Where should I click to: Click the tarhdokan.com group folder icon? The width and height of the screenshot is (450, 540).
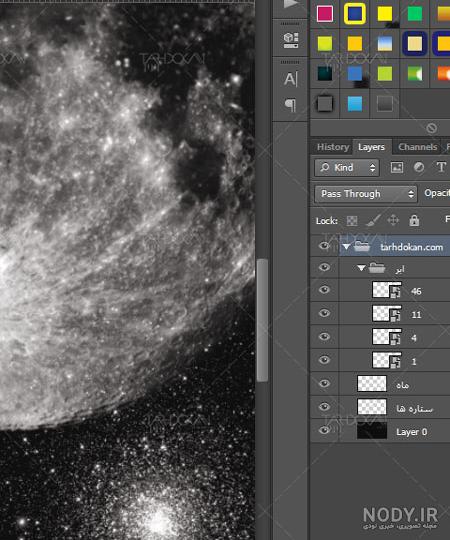(x=362, y=246)
